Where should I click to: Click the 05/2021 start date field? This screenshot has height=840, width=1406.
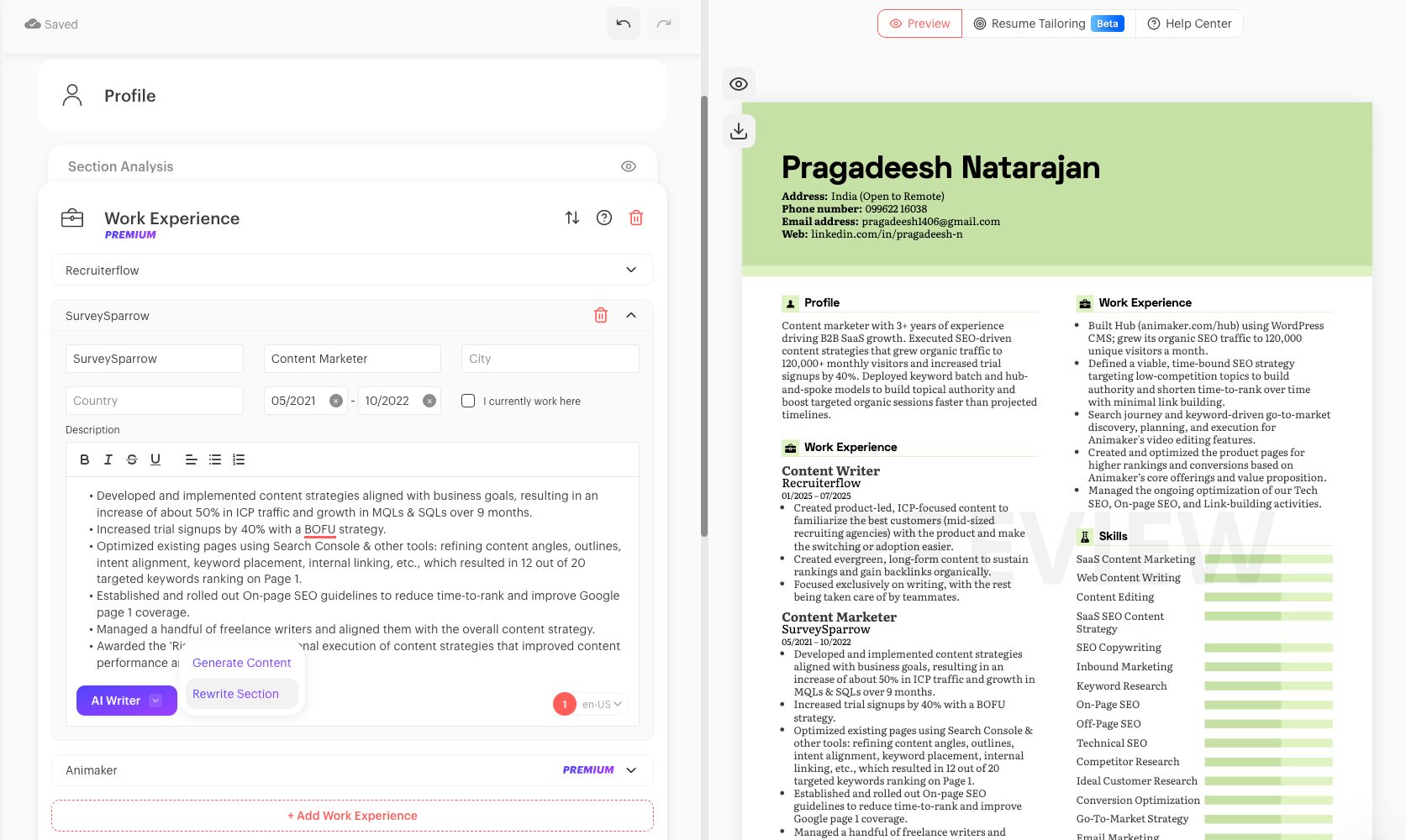pyautogui.click(x=306, y=401)
